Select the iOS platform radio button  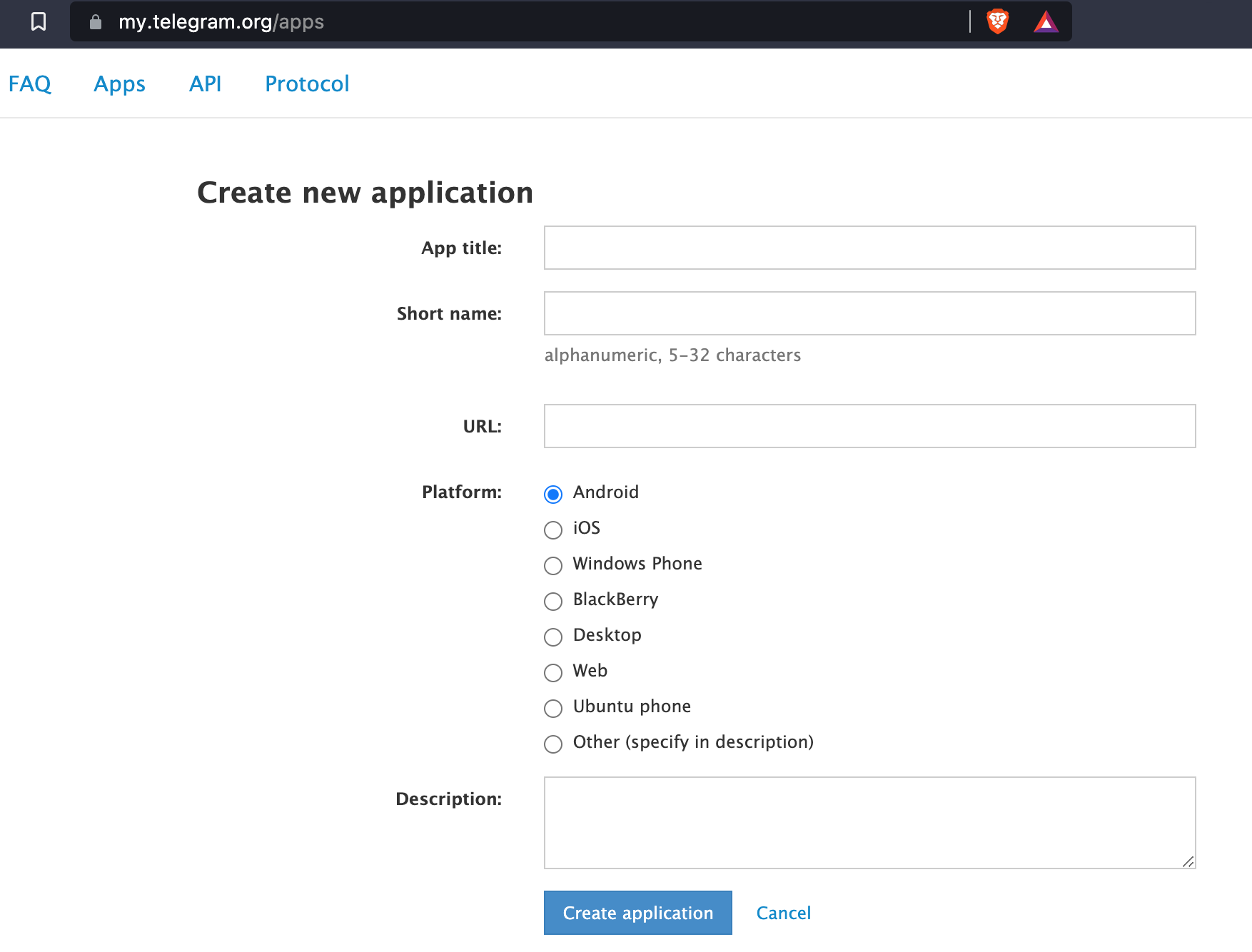click(x=553, y=530)
